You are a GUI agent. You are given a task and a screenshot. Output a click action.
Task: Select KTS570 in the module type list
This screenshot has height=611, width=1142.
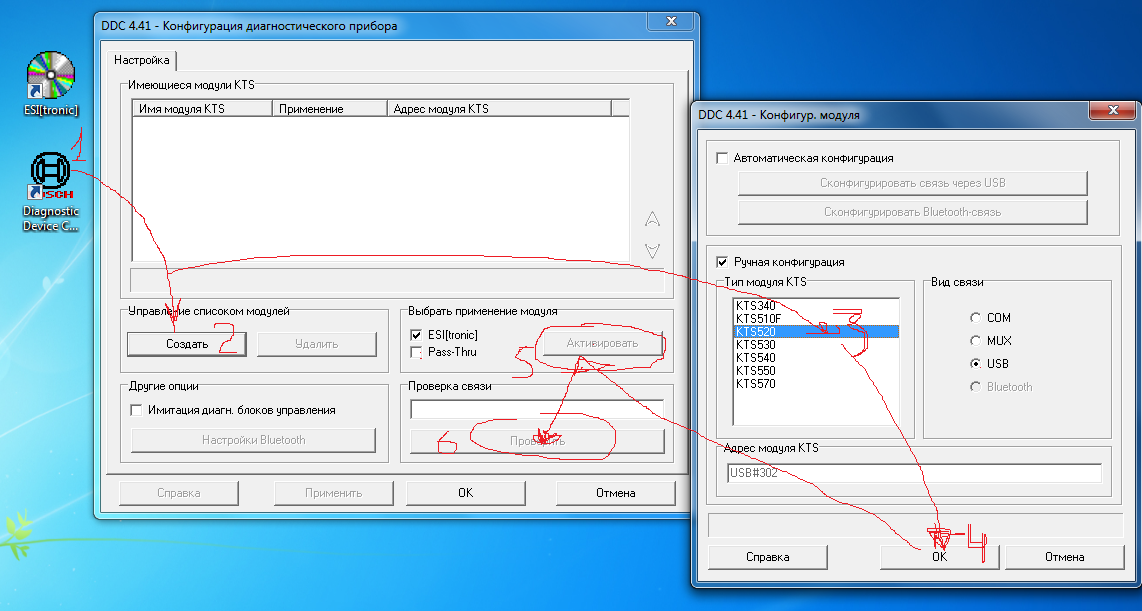click(x=816, y=385)
